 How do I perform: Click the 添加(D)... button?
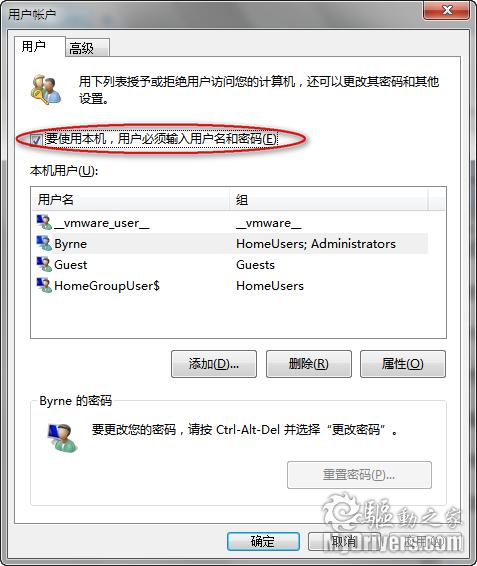pos(214,364)
